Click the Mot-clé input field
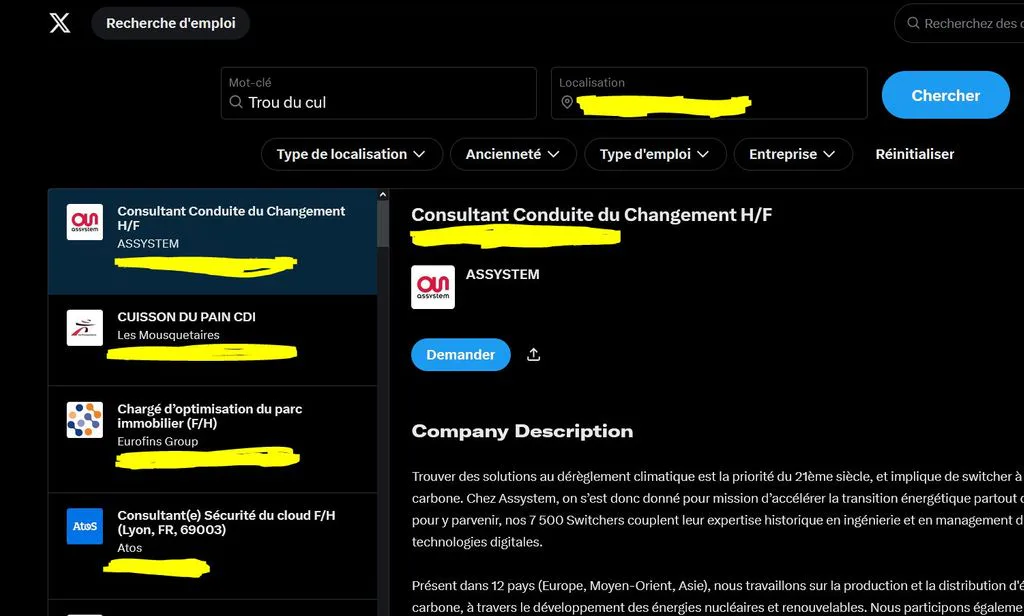1024x616 pixels. [x=379, y=93]
